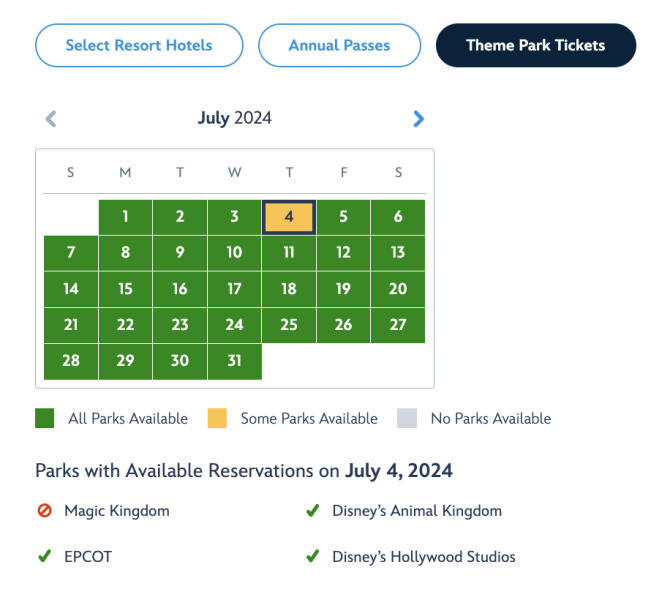Click the Hollywood Studios green checkmark
The width and height of the screenshot is (670, 600).
[x=312, y=557]
